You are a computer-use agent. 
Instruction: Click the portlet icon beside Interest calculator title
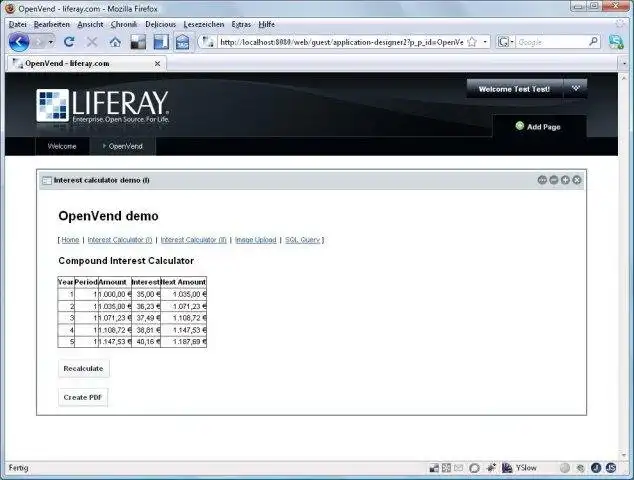[47, 180]
